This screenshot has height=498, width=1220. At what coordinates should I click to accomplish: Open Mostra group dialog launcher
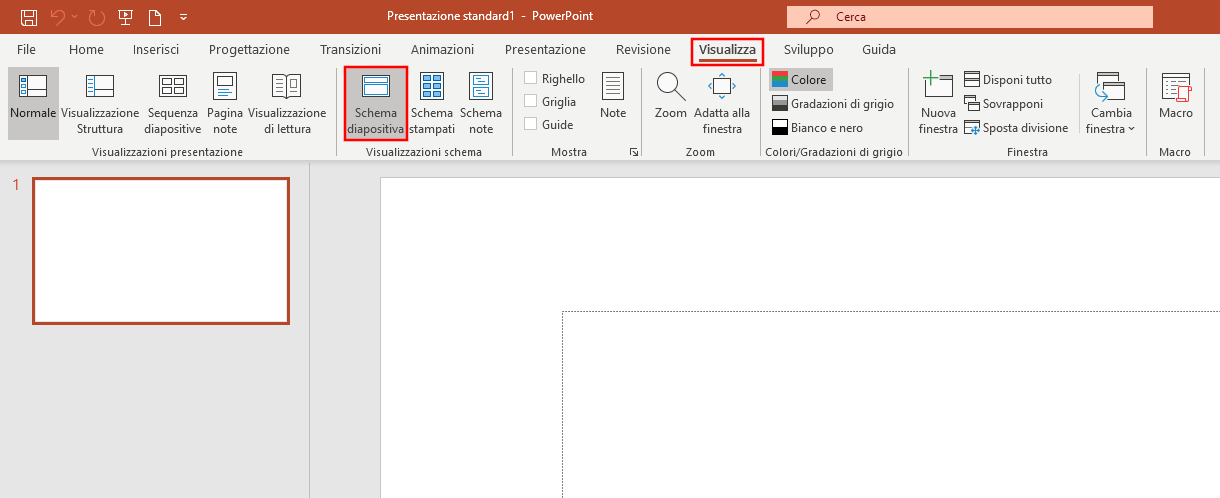point(633,152)
